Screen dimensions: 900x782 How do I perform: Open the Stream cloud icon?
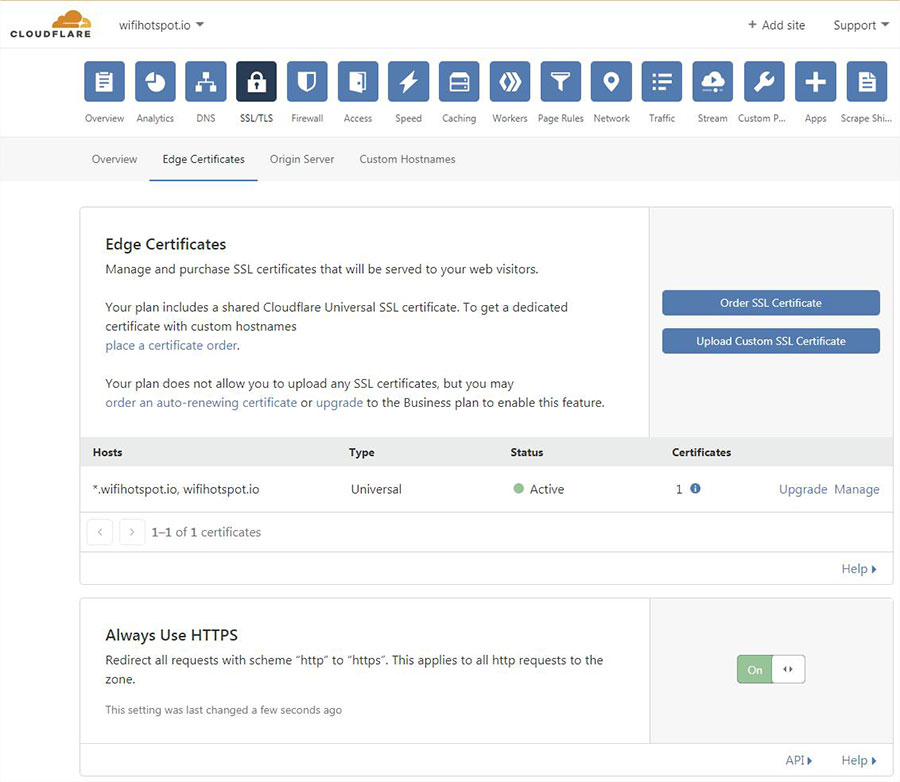click(x=713, y=82)
